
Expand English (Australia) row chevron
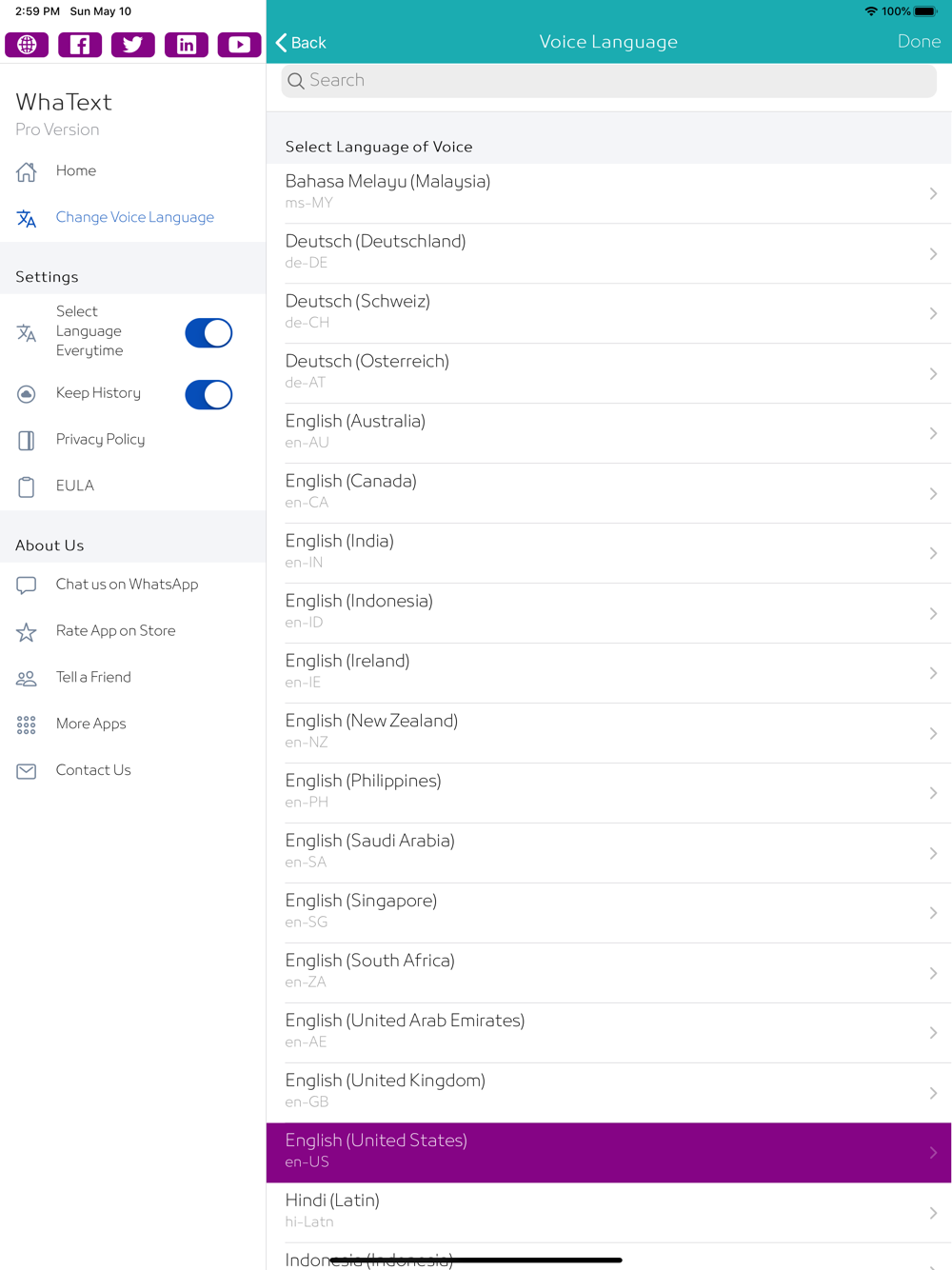933,434
